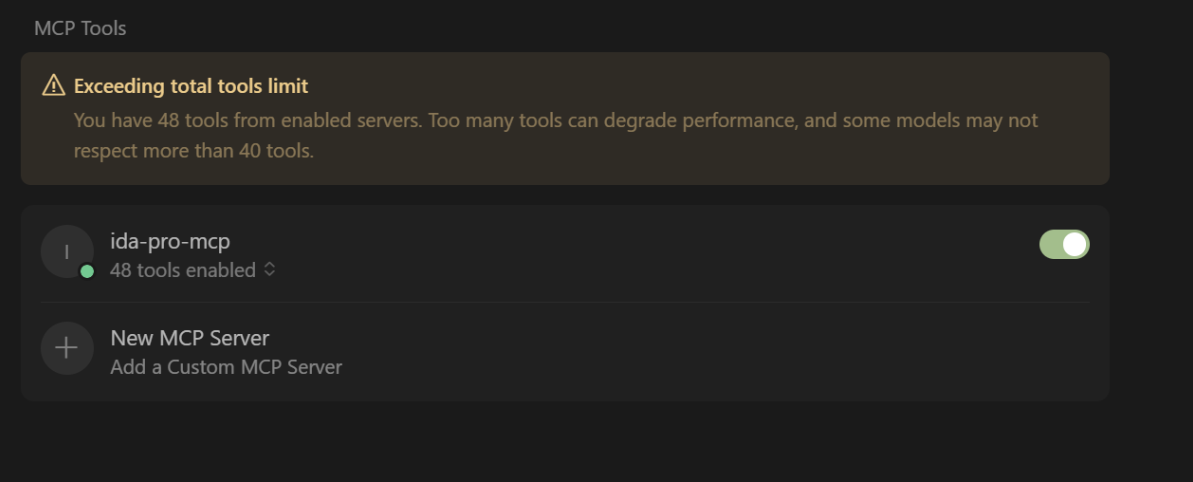Click the ida-pro-mcp server name
Viewport: 1193px width, 482px height.
(170, 241)
